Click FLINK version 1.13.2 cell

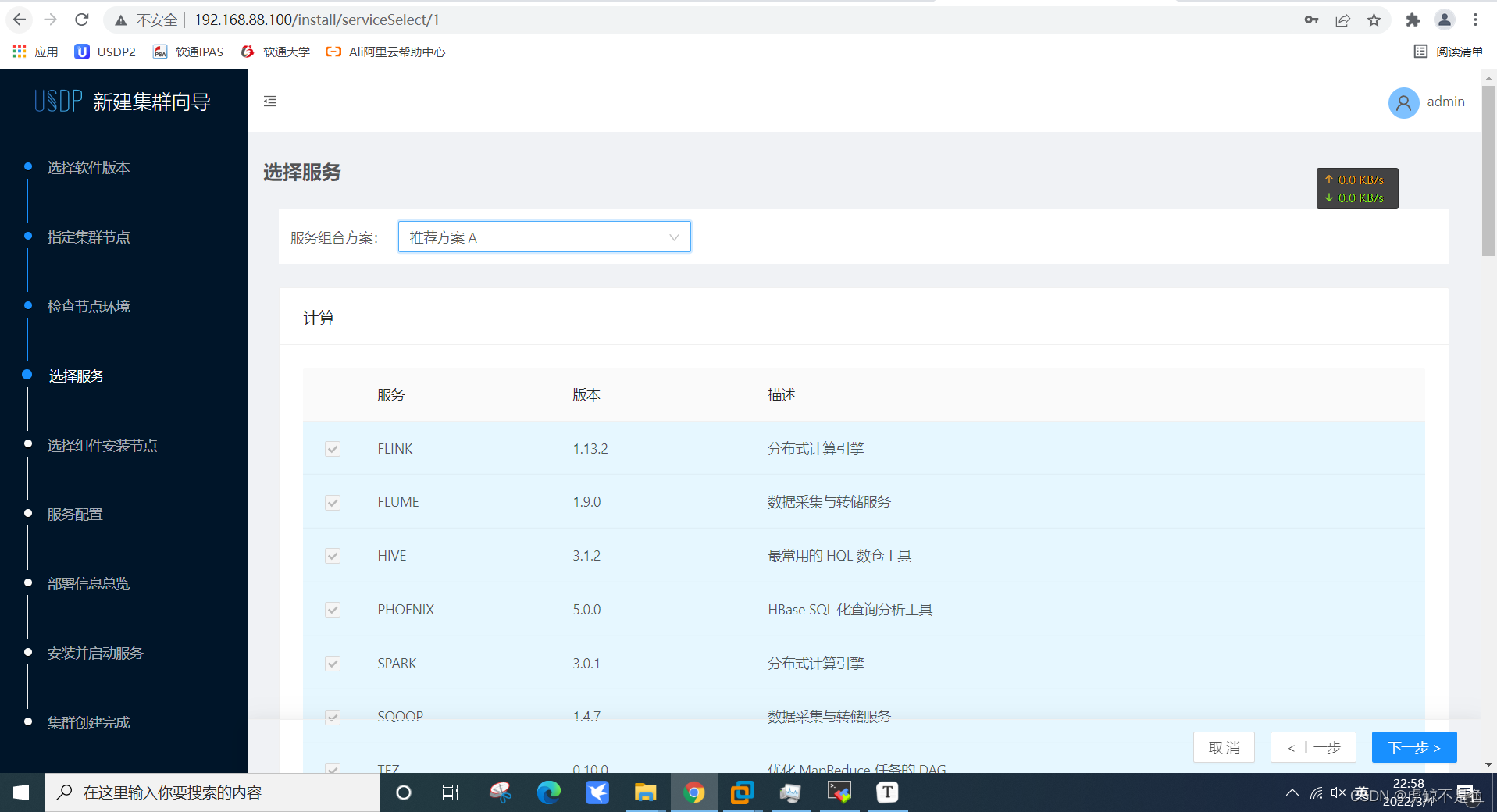pos(590,449)
